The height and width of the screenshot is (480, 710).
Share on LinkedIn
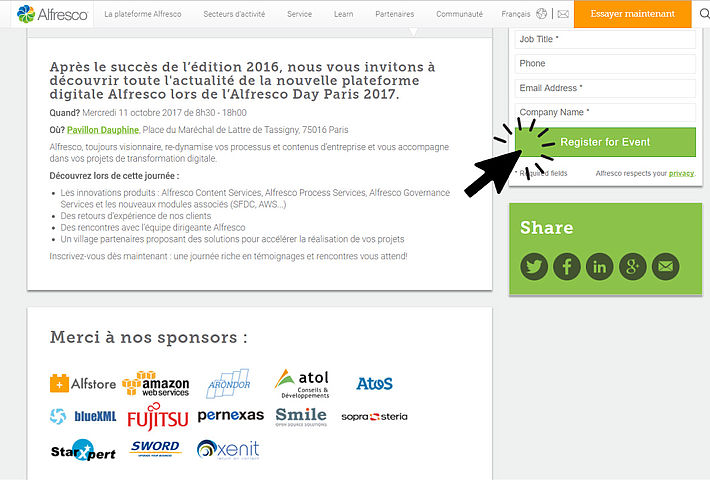click(600, 266)
